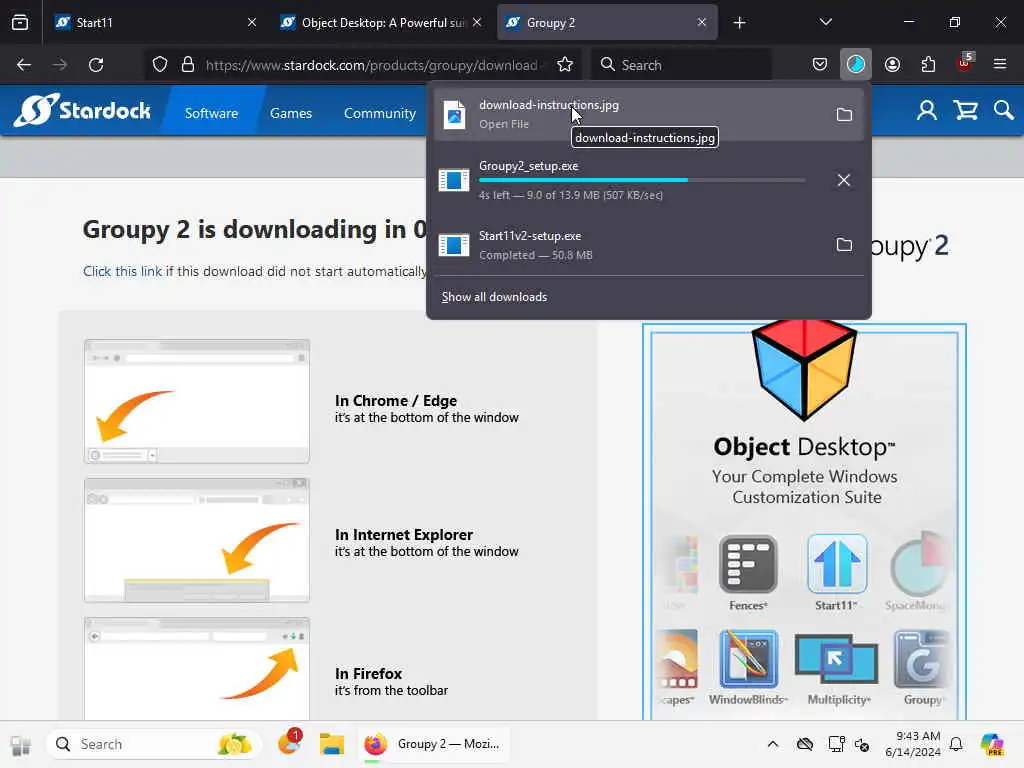Open tracking protection shield icon
The height and width of the screenshot is (768, 1024).
coord(160,65)
